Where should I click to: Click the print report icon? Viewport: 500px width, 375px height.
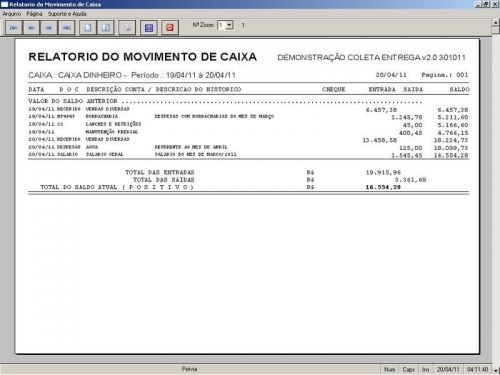[x=127, y=28]
